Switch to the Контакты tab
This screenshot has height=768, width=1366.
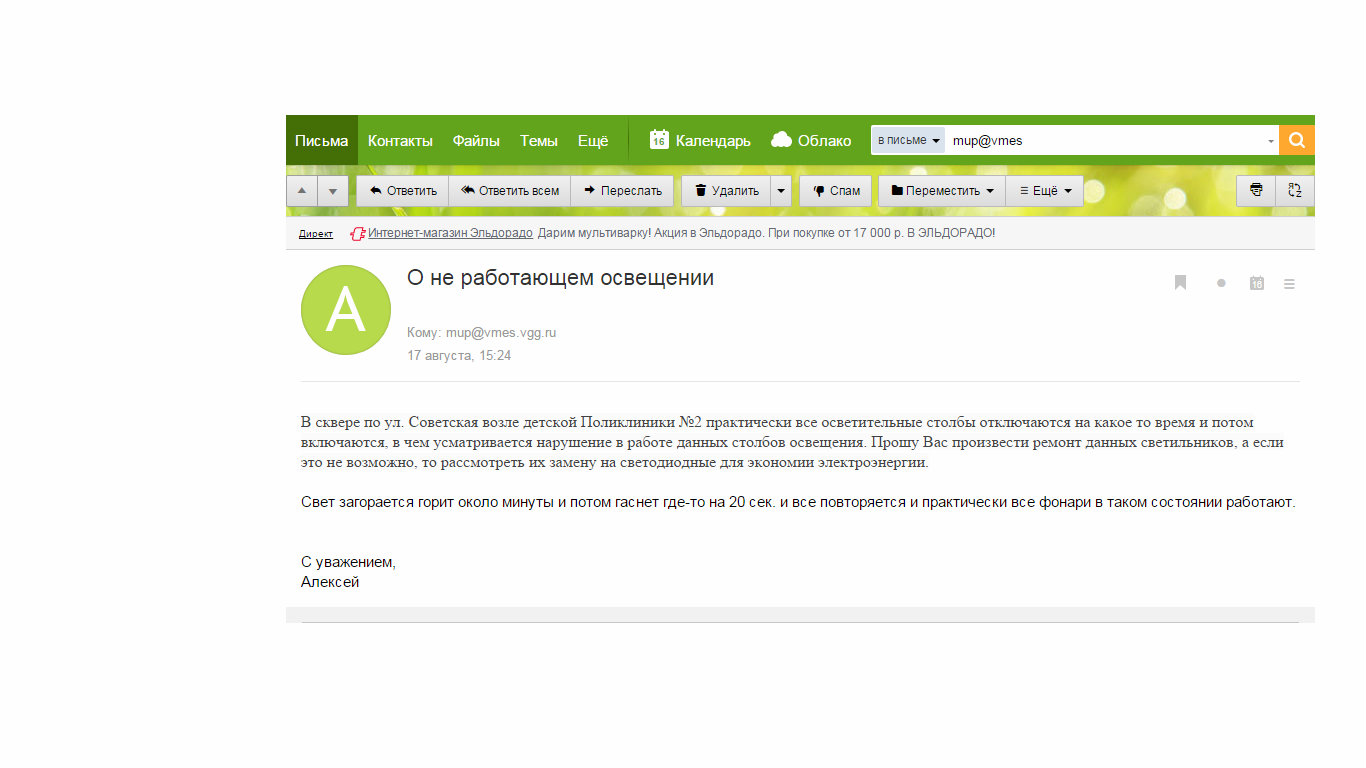pyautogui.click(x=400, y=141)
